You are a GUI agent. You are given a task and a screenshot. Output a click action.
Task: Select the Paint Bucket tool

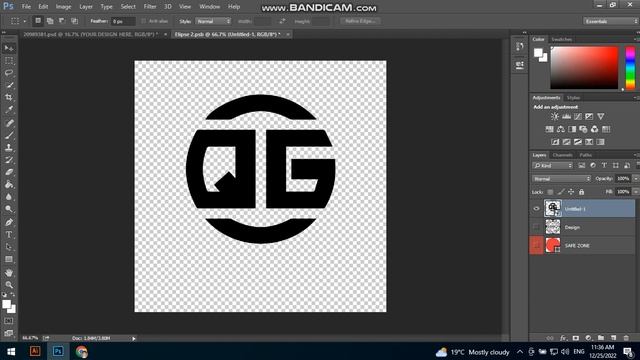click(x=9, y=184)
